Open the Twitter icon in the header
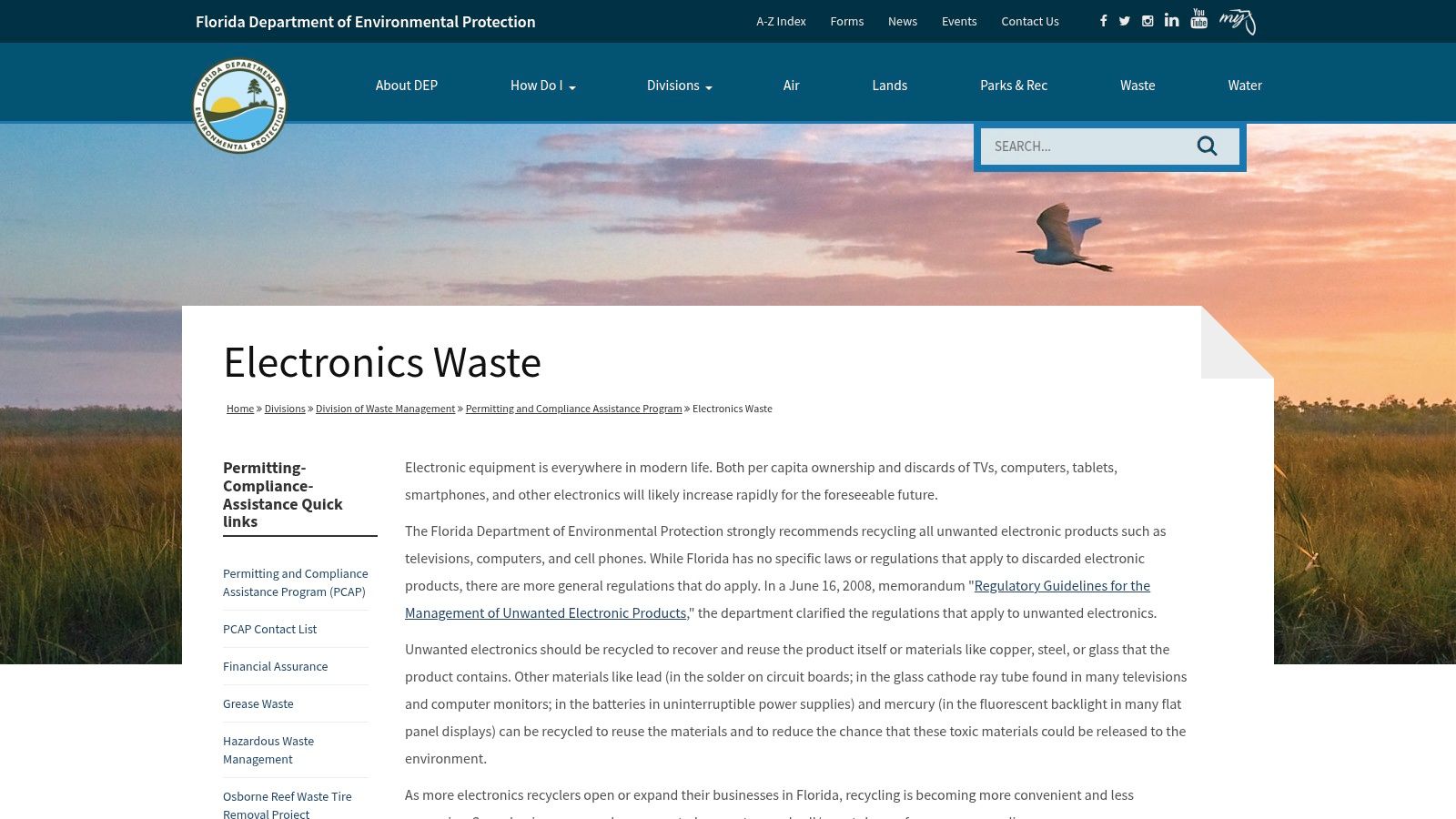 pos(1125,20)
